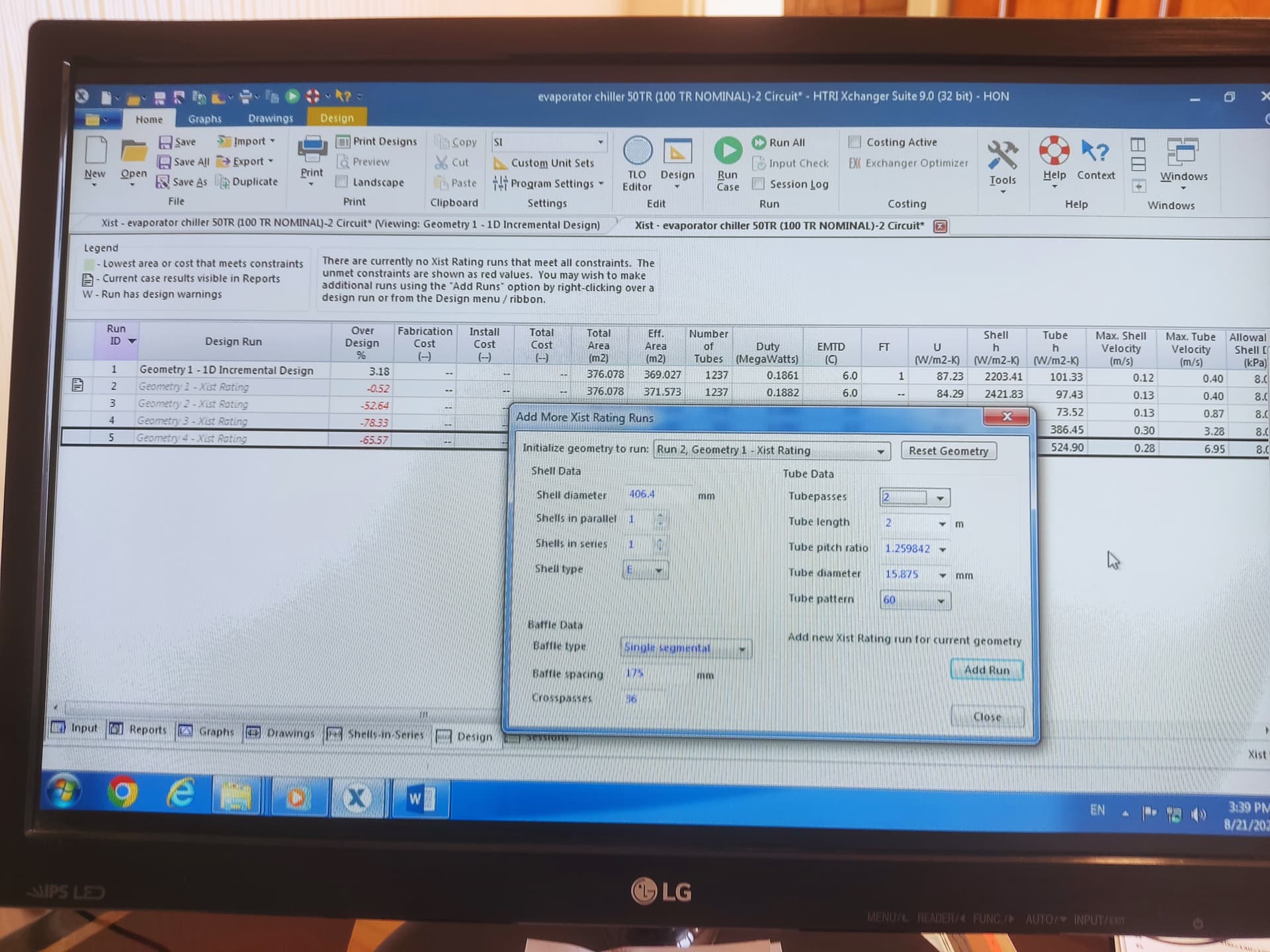Sort by the Run ID column header arrow
The image size is (1270, 952).
coord(132,341)
